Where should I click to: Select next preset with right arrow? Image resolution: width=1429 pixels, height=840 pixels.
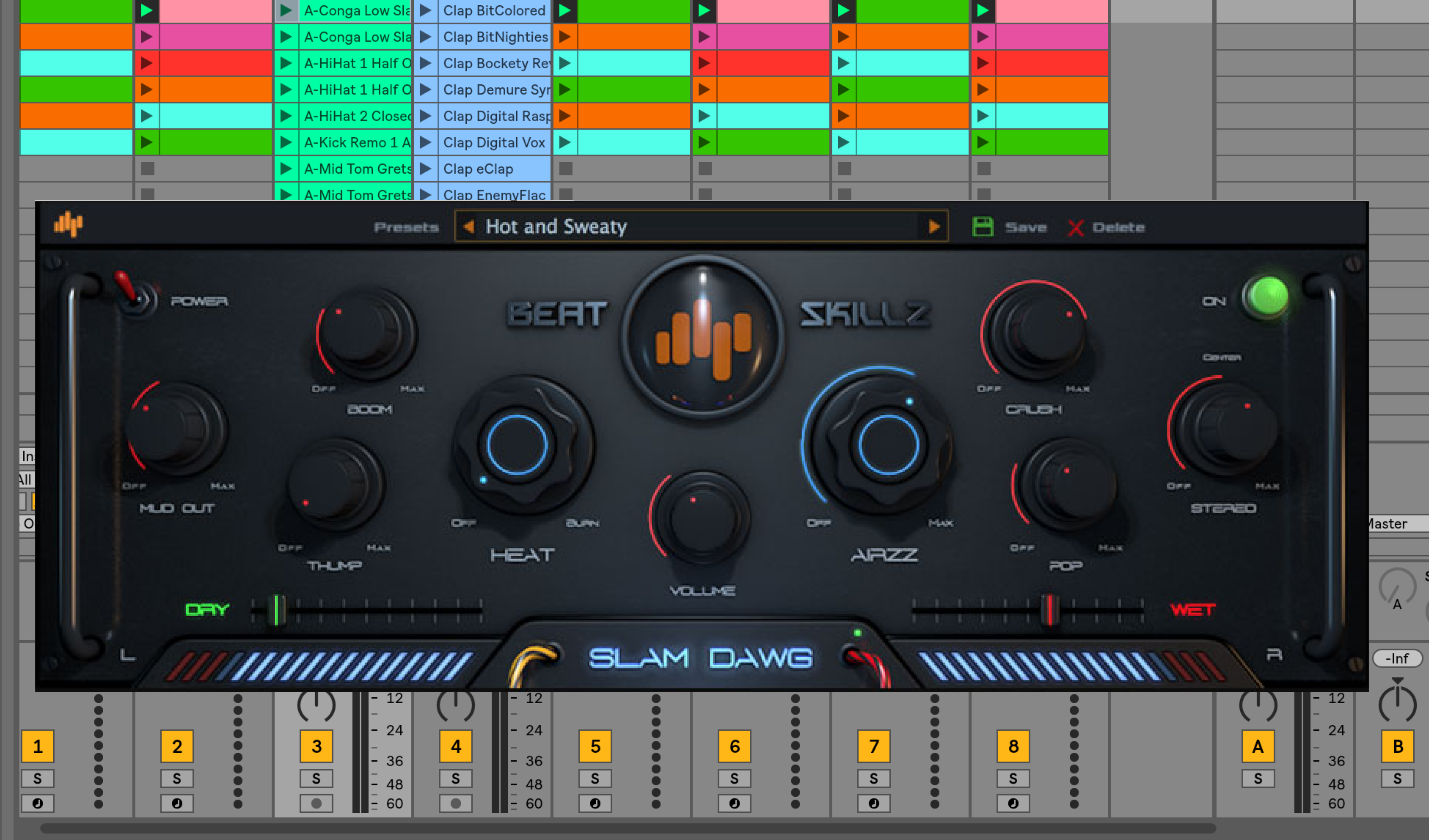click(x=934, y=227)
